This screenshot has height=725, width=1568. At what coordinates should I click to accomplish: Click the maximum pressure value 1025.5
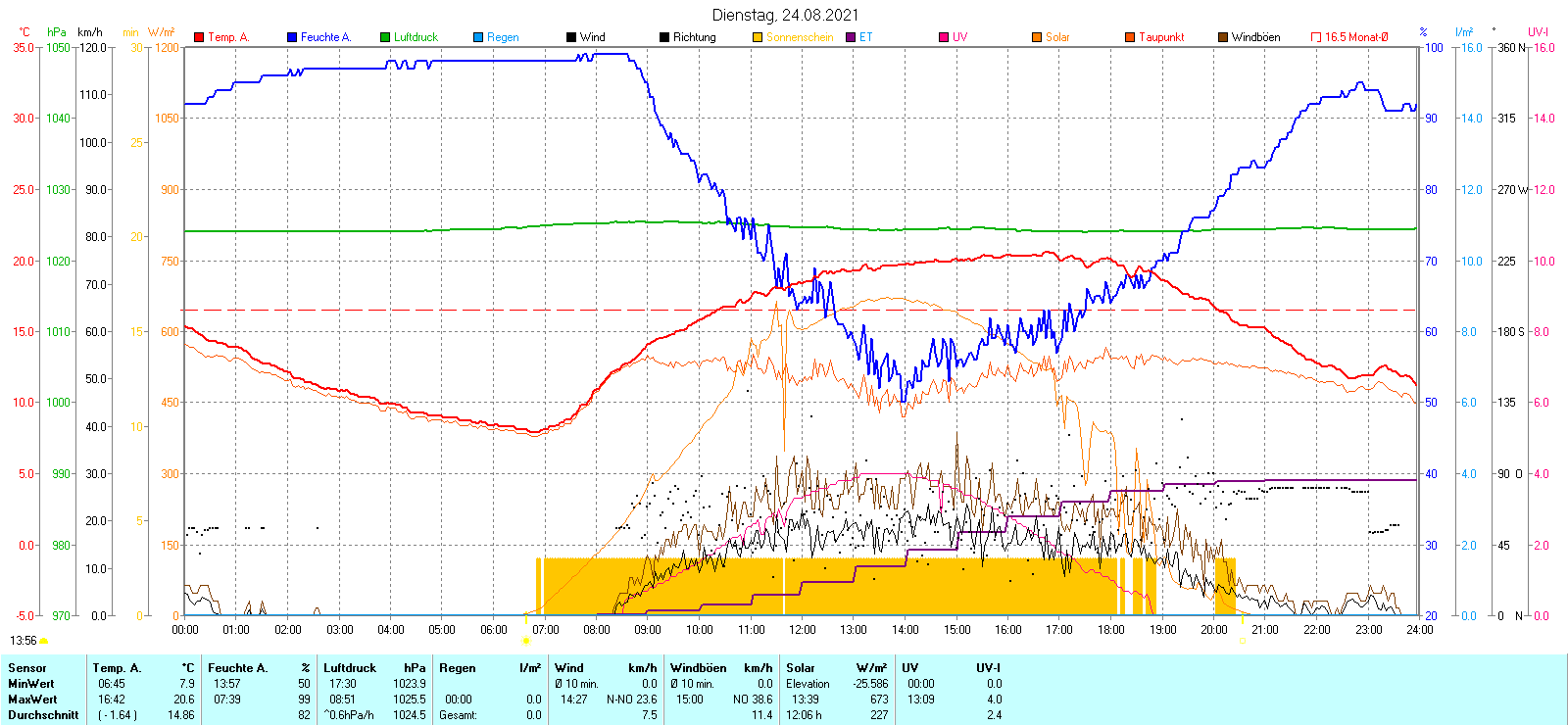coord(410,700)
